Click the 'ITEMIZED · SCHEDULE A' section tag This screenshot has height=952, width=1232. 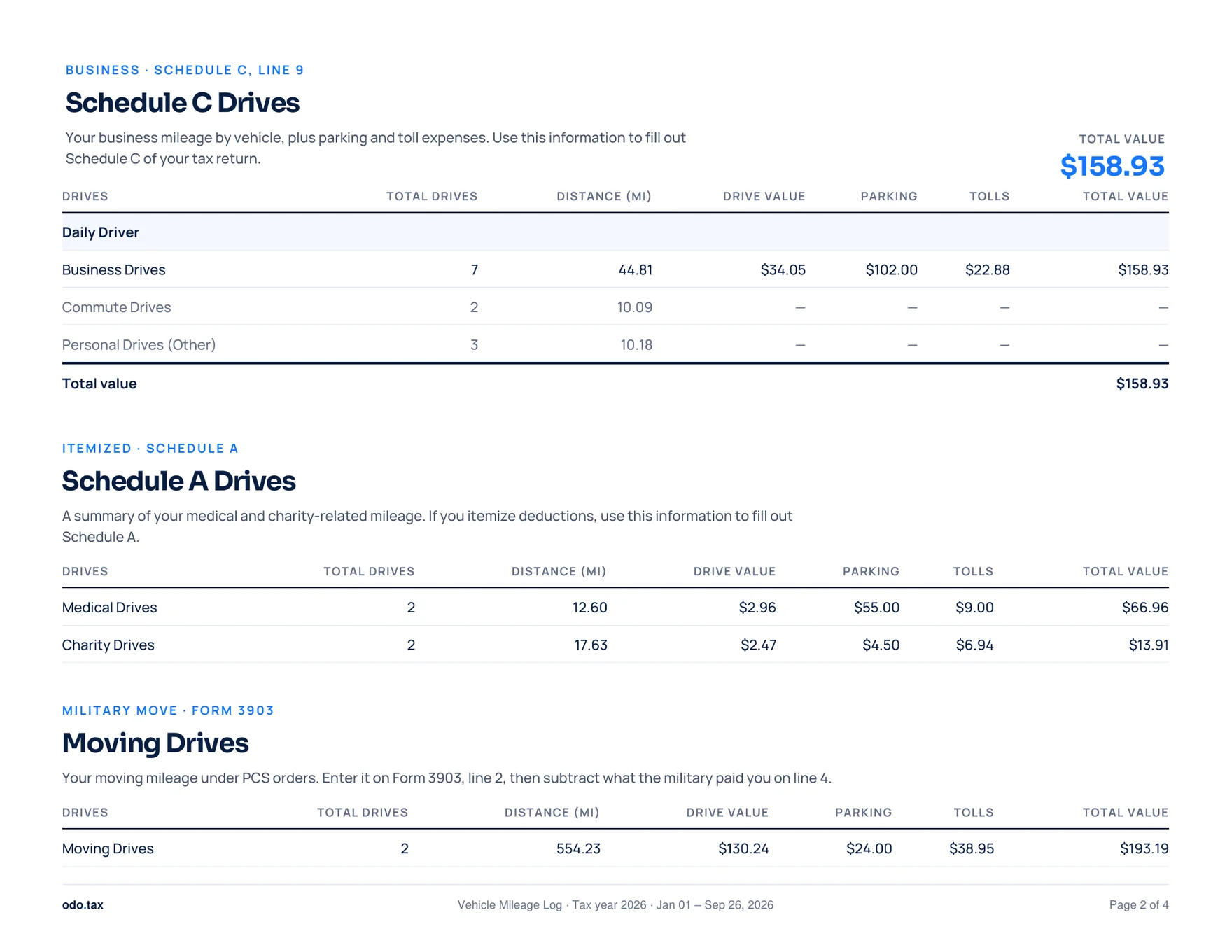click(150, 449)
